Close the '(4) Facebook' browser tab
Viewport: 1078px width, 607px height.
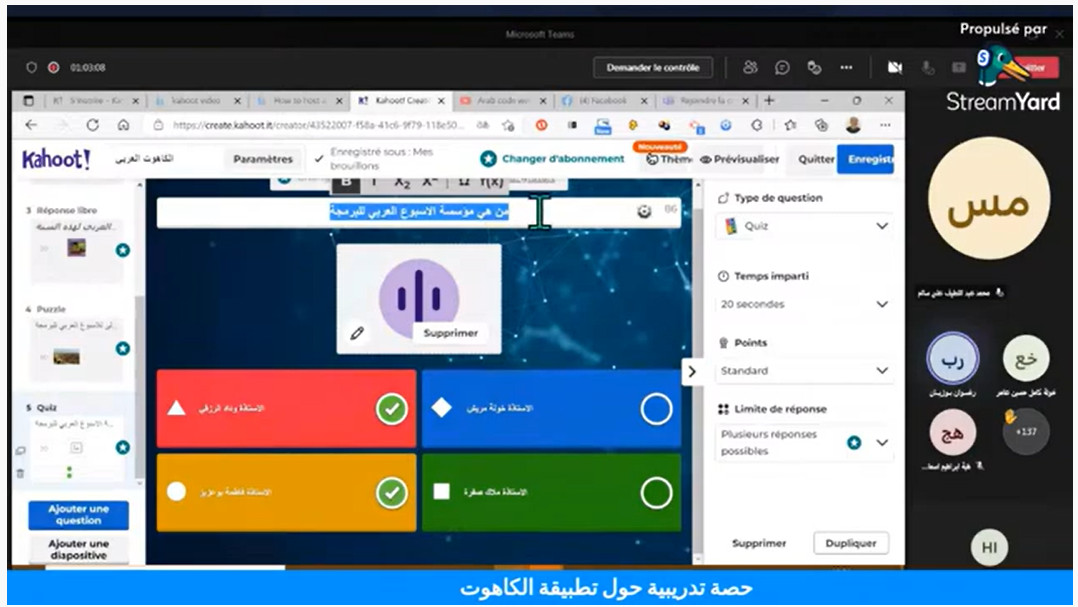click(x=644, y=101)
